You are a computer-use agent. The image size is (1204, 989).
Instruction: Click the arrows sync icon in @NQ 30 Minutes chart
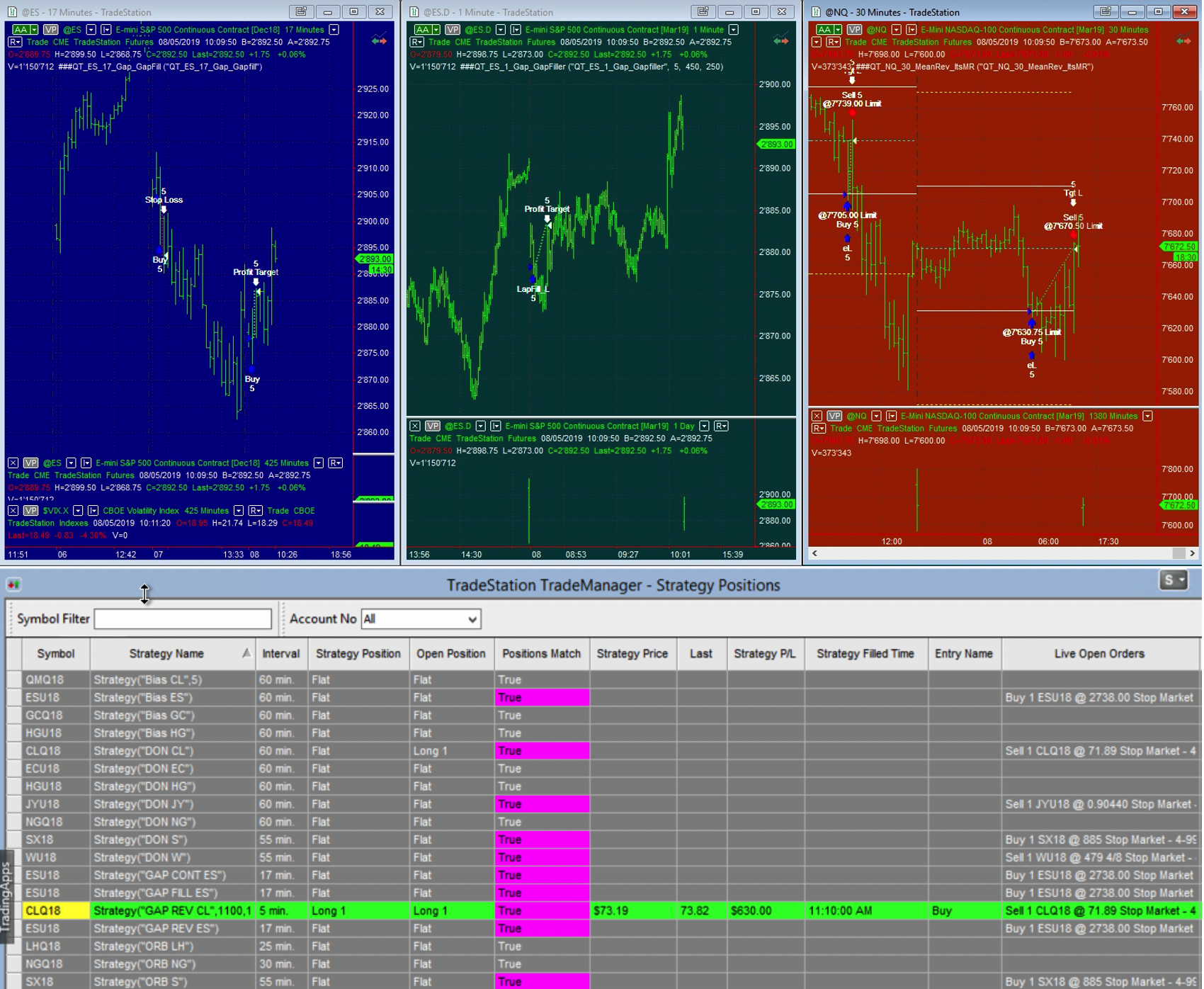coord(1183,41)
